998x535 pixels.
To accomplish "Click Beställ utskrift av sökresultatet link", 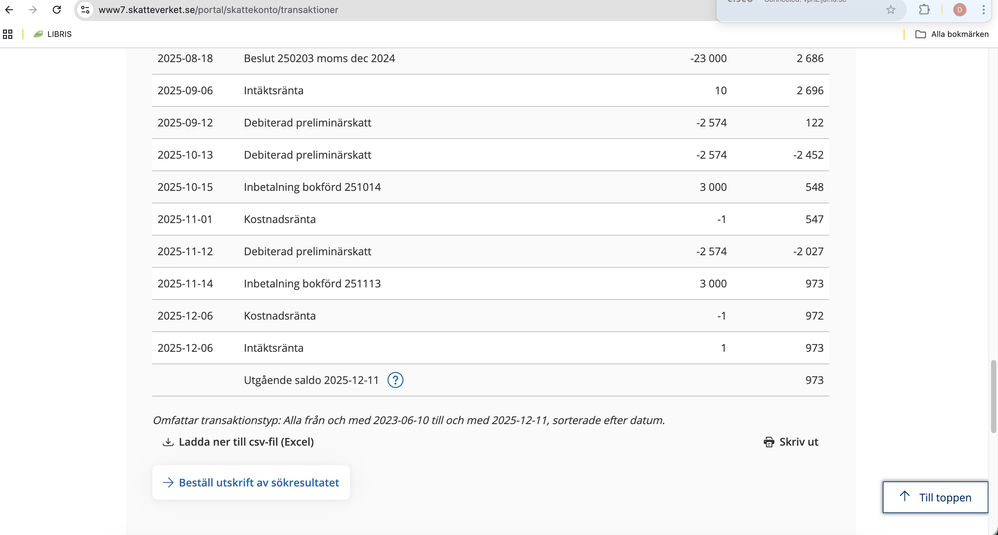I will (251, 483).
